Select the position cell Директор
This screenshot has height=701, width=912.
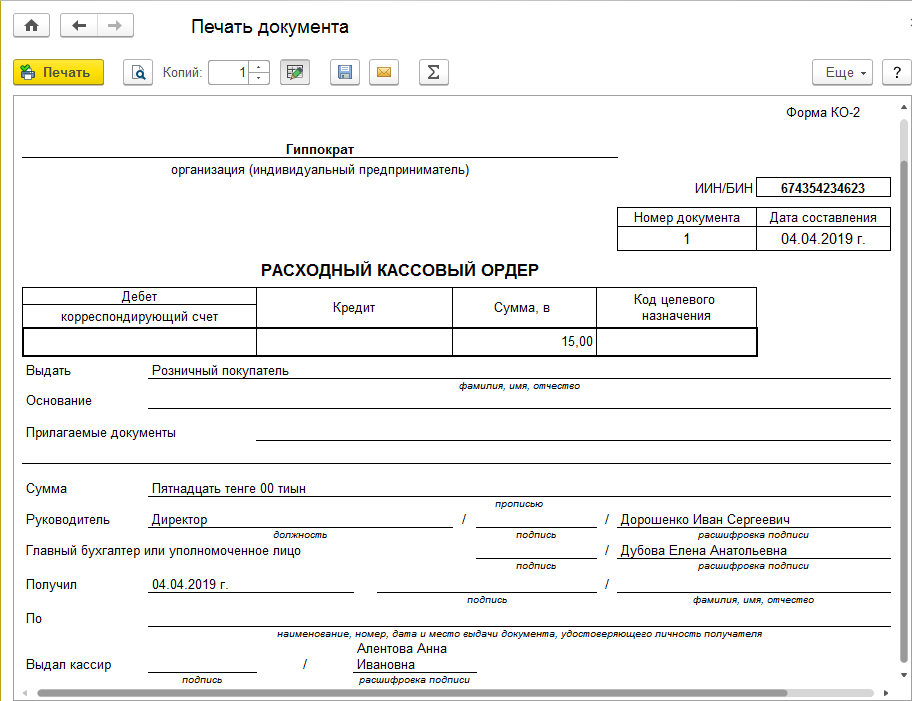(x=300, y=519)
